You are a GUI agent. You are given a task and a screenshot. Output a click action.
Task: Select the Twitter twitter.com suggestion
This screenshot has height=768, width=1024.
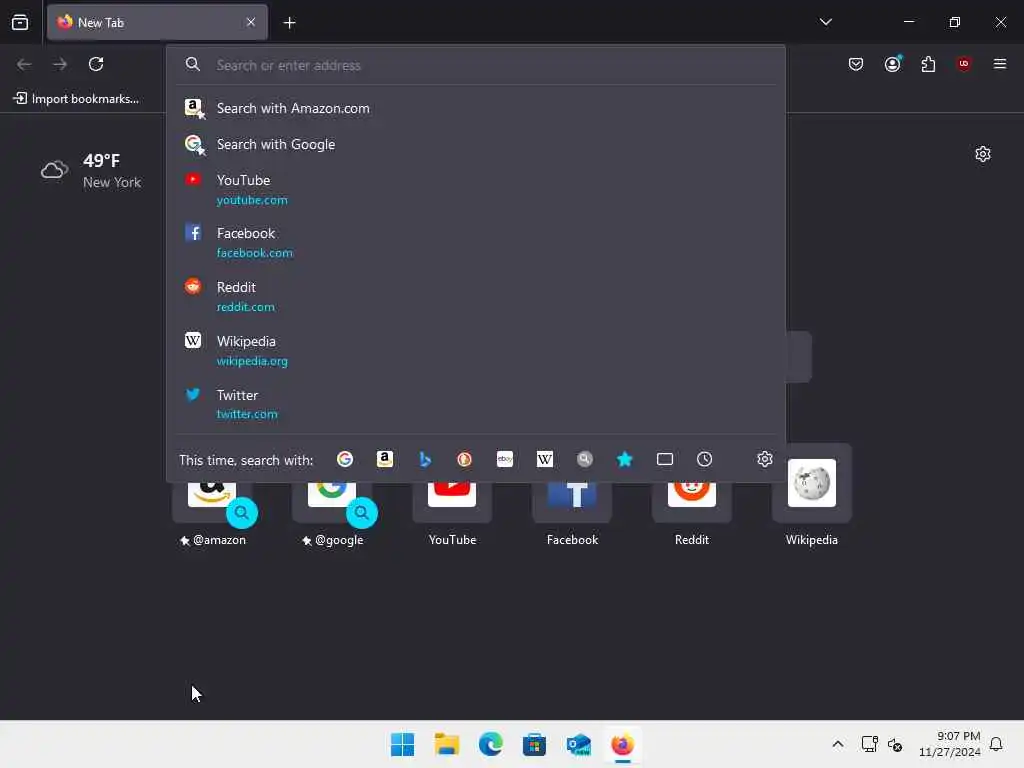point(476,404)
